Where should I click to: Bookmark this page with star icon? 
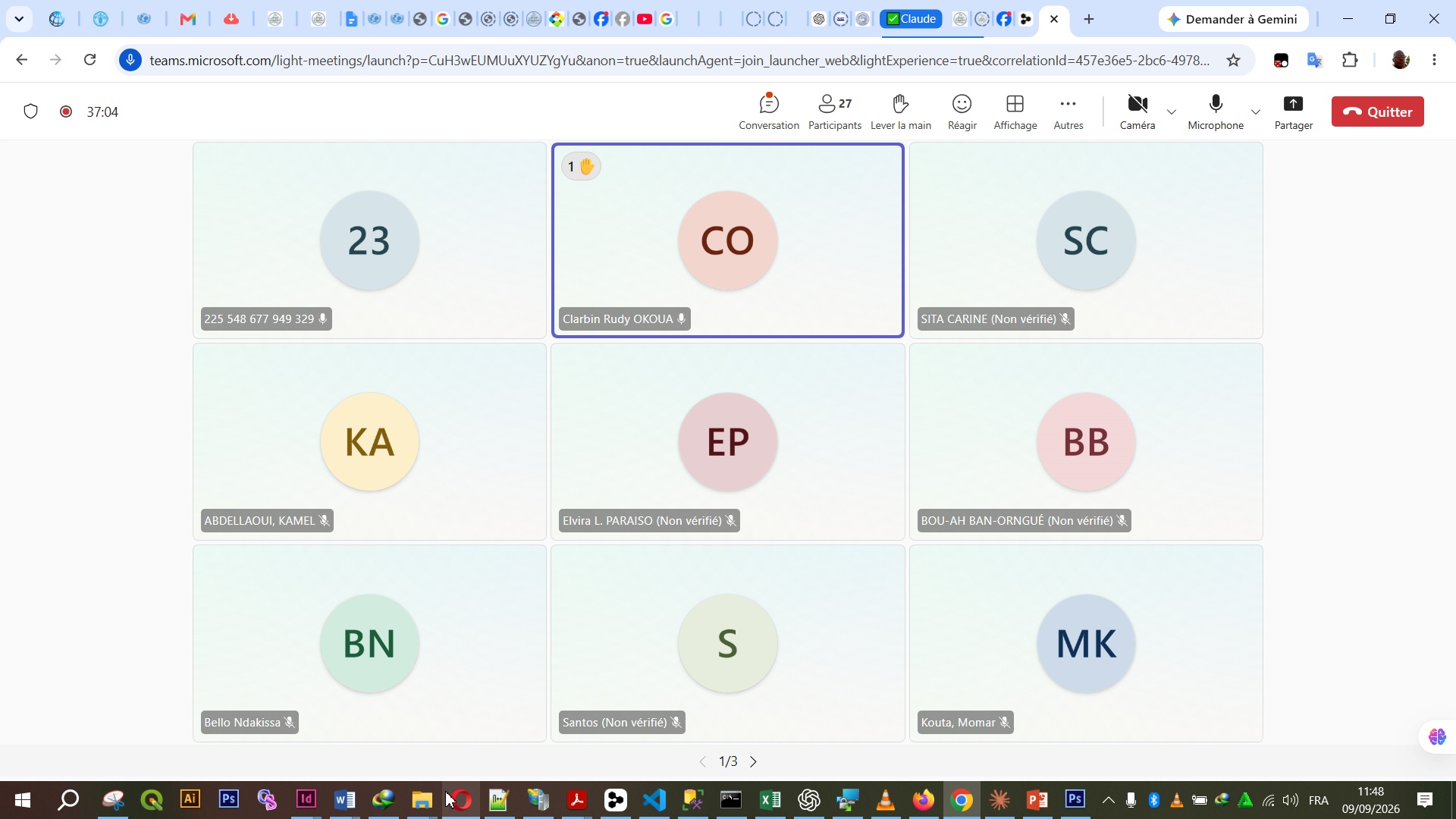tap(1234, 60)
